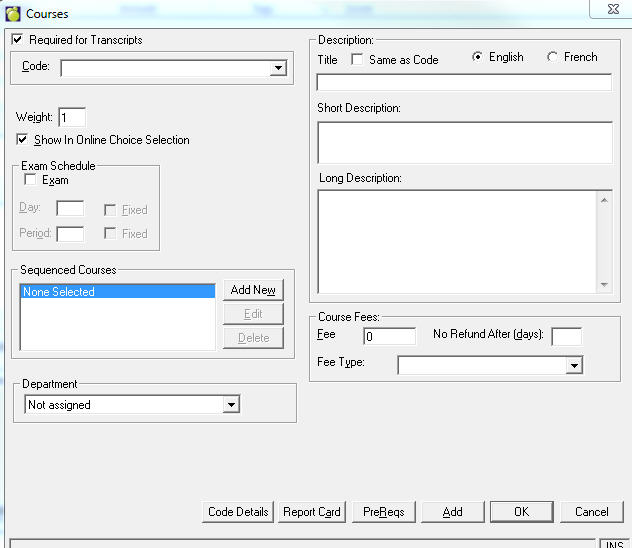Select the French language radio button

[x=553, y=58]
